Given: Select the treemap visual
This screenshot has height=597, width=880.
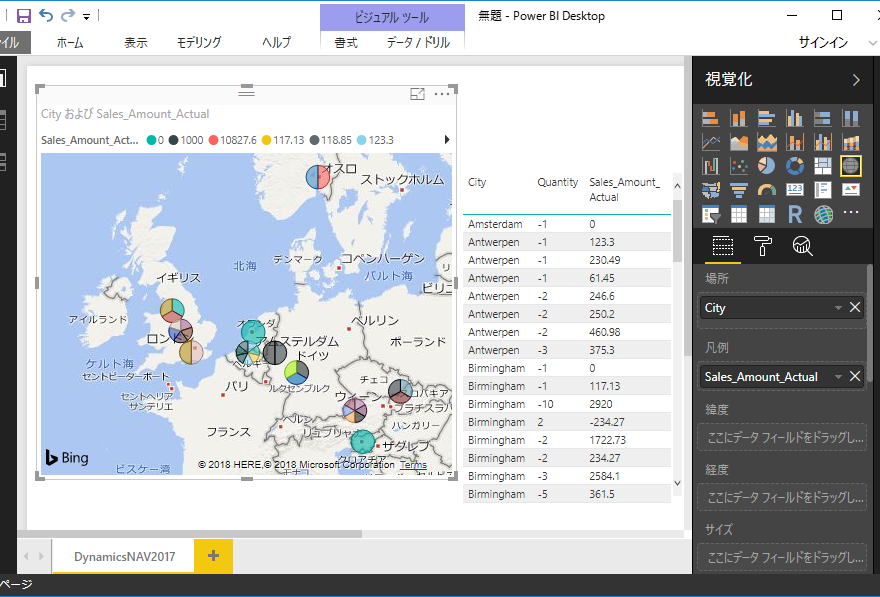Looking at the screenshot, I should (x=823, y=166).
